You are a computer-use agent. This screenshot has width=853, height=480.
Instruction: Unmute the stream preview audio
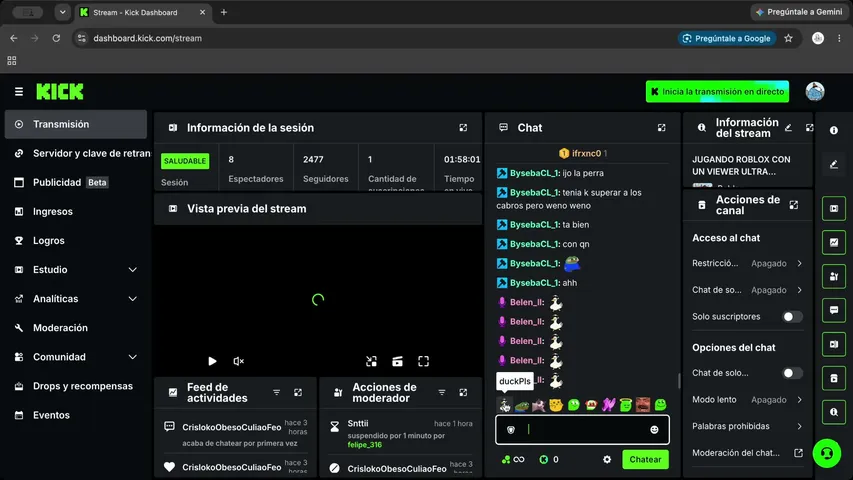coord(238,361)
